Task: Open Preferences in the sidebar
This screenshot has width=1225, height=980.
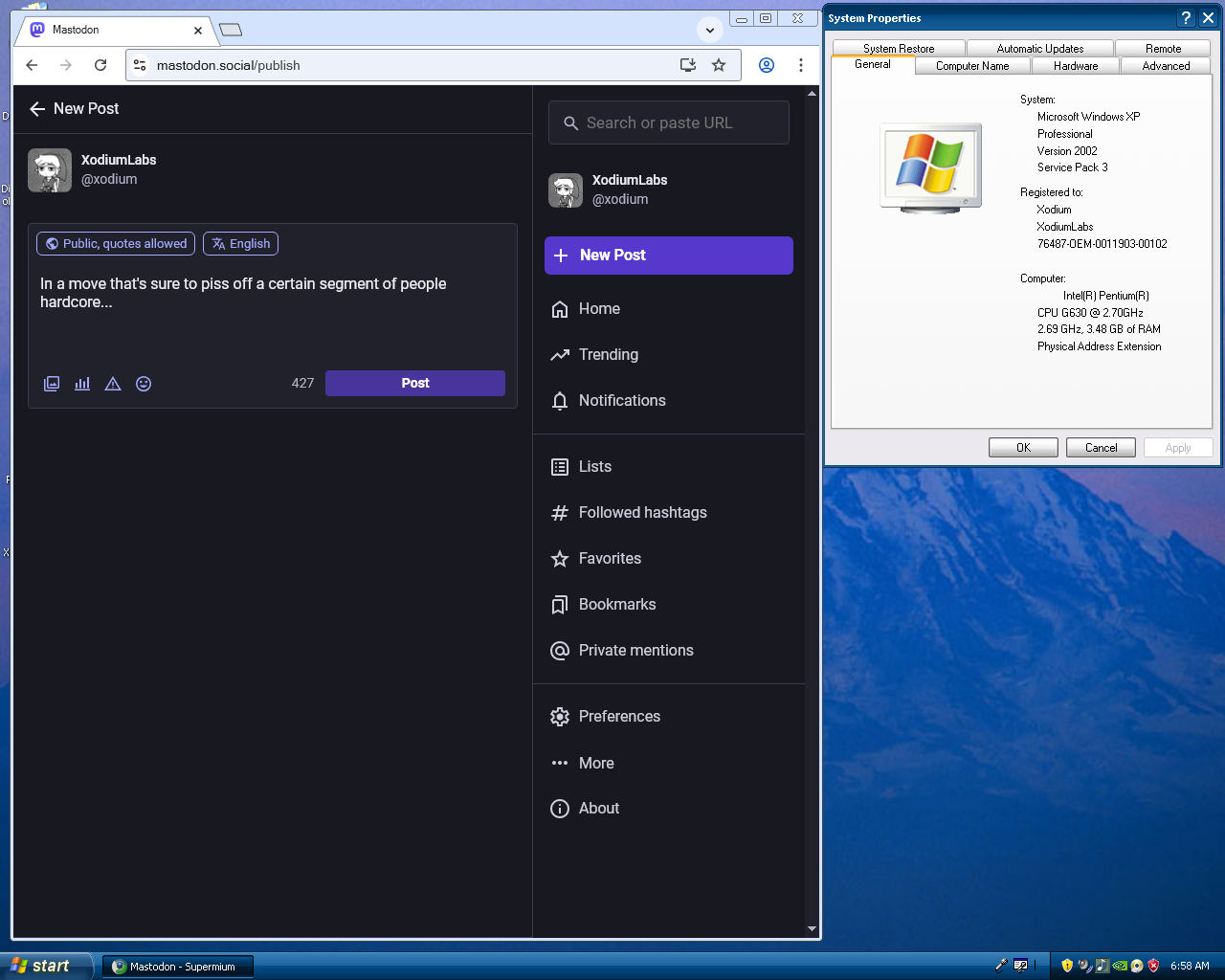Action: tap(605, 717)
